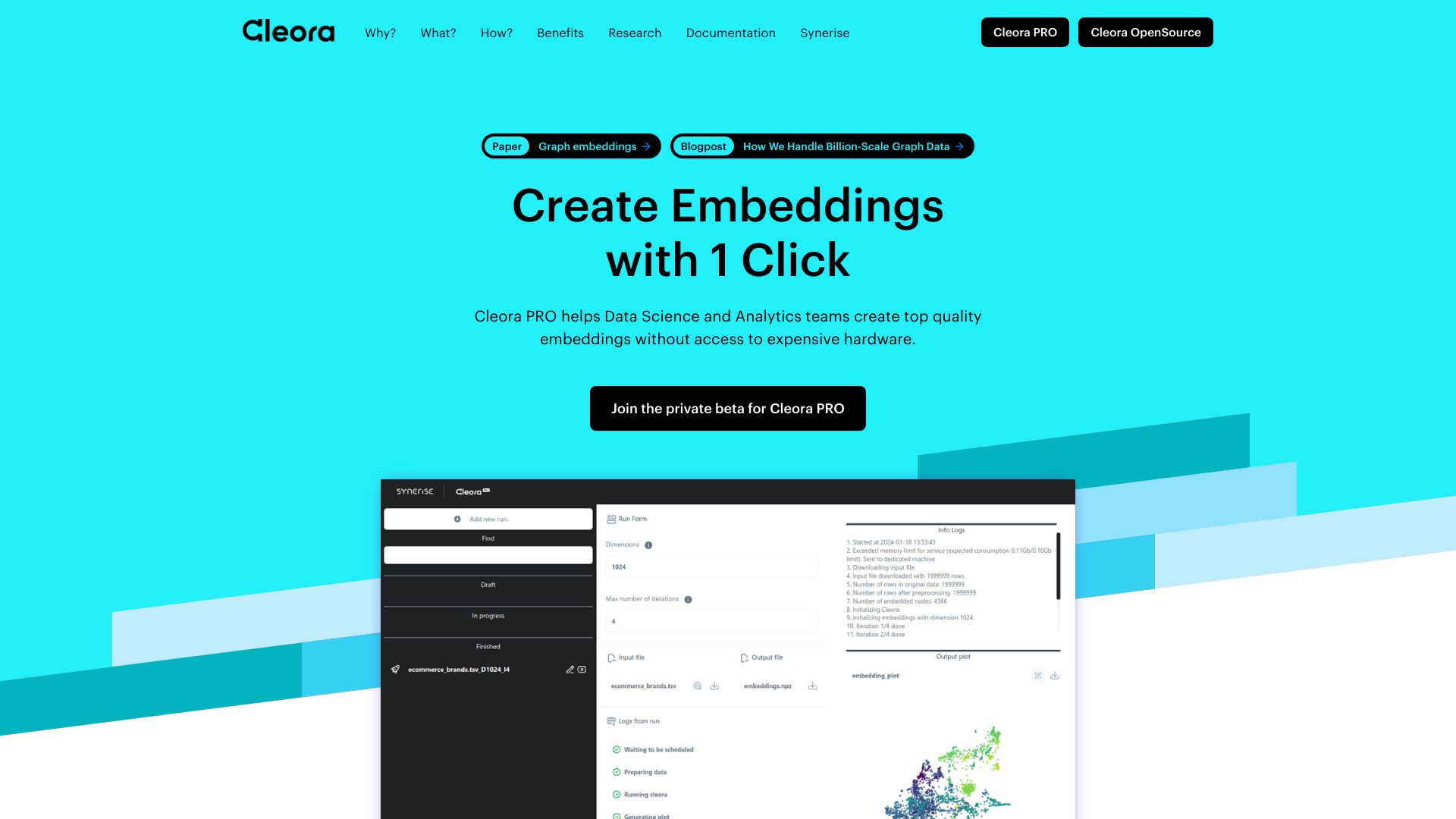The image size is (1456, 819).
Task: Click the Find search input field
Action: (x=488, y=555)
